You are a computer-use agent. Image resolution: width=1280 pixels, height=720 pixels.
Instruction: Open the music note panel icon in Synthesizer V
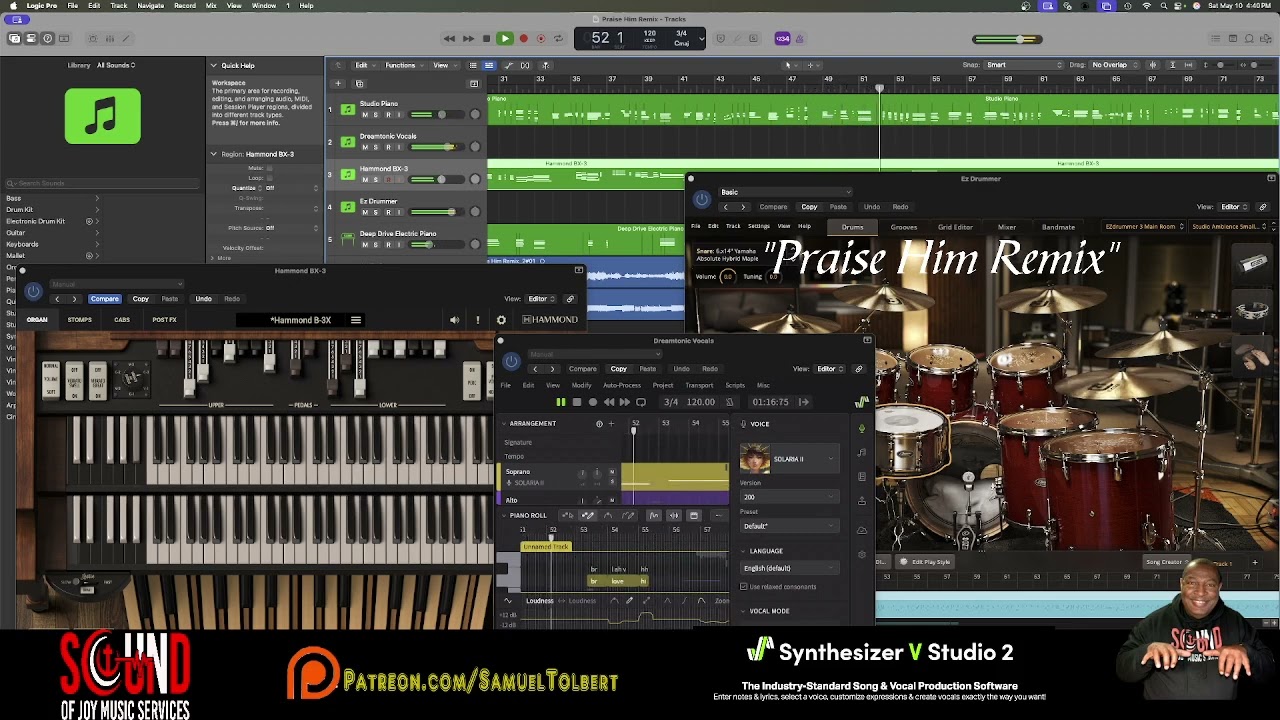tap(862, 453)
